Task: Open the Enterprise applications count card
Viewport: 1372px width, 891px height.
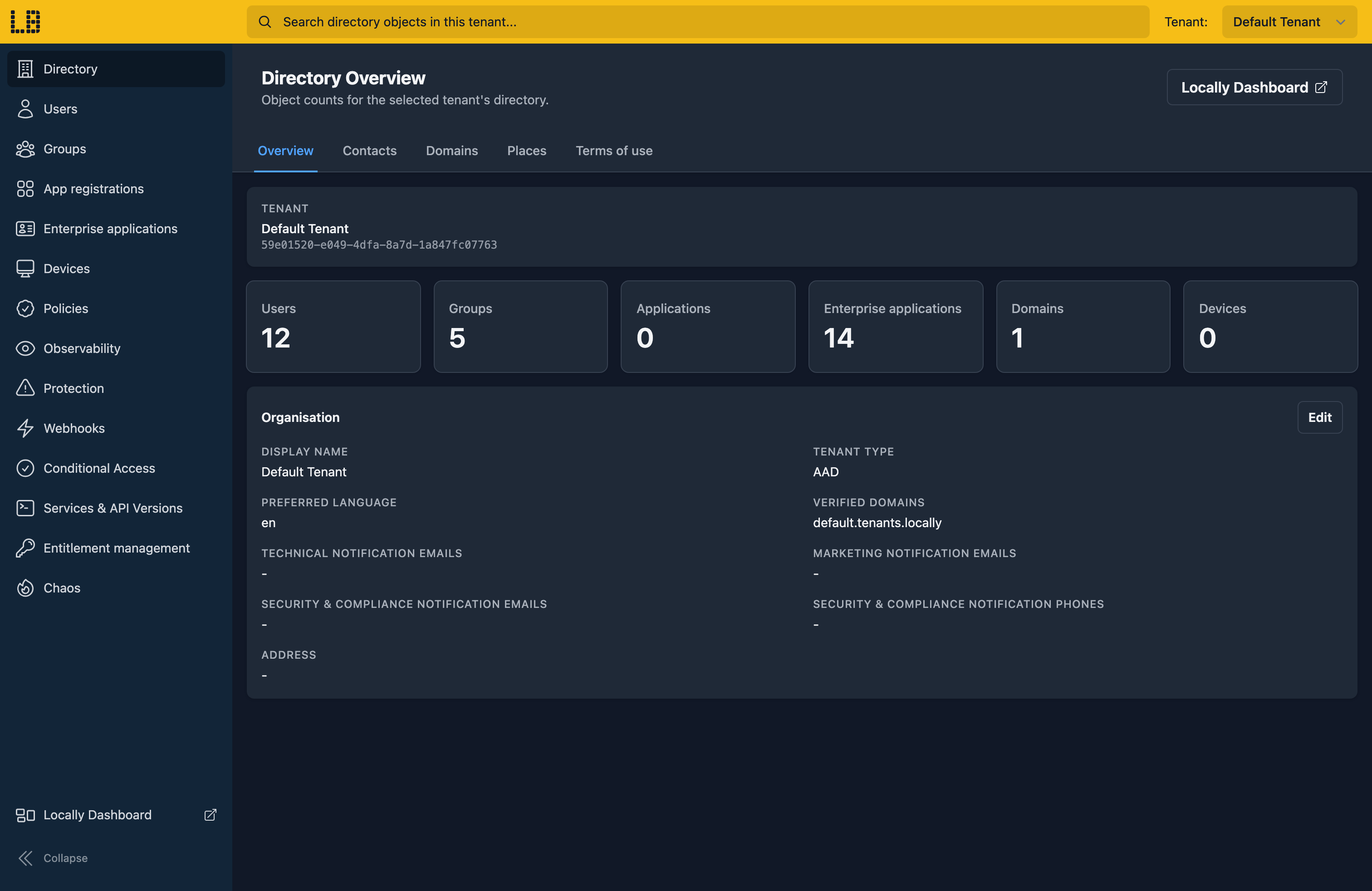Action: pos(896,326)
